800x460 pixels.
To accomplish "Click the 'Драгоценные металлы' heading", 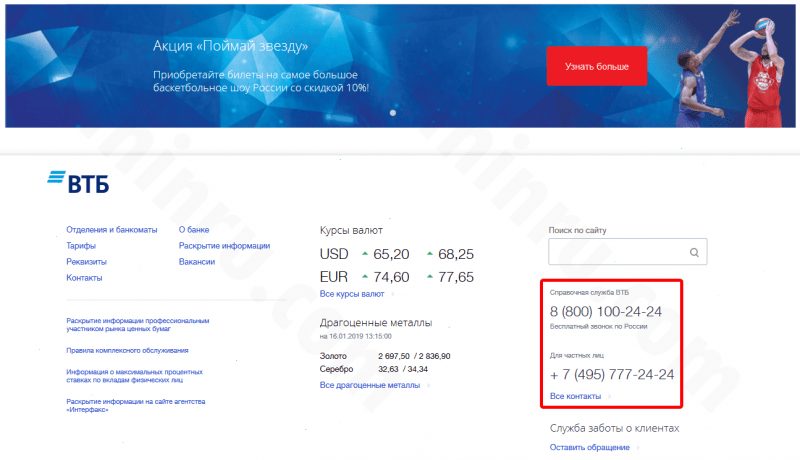I will (376, 323).
